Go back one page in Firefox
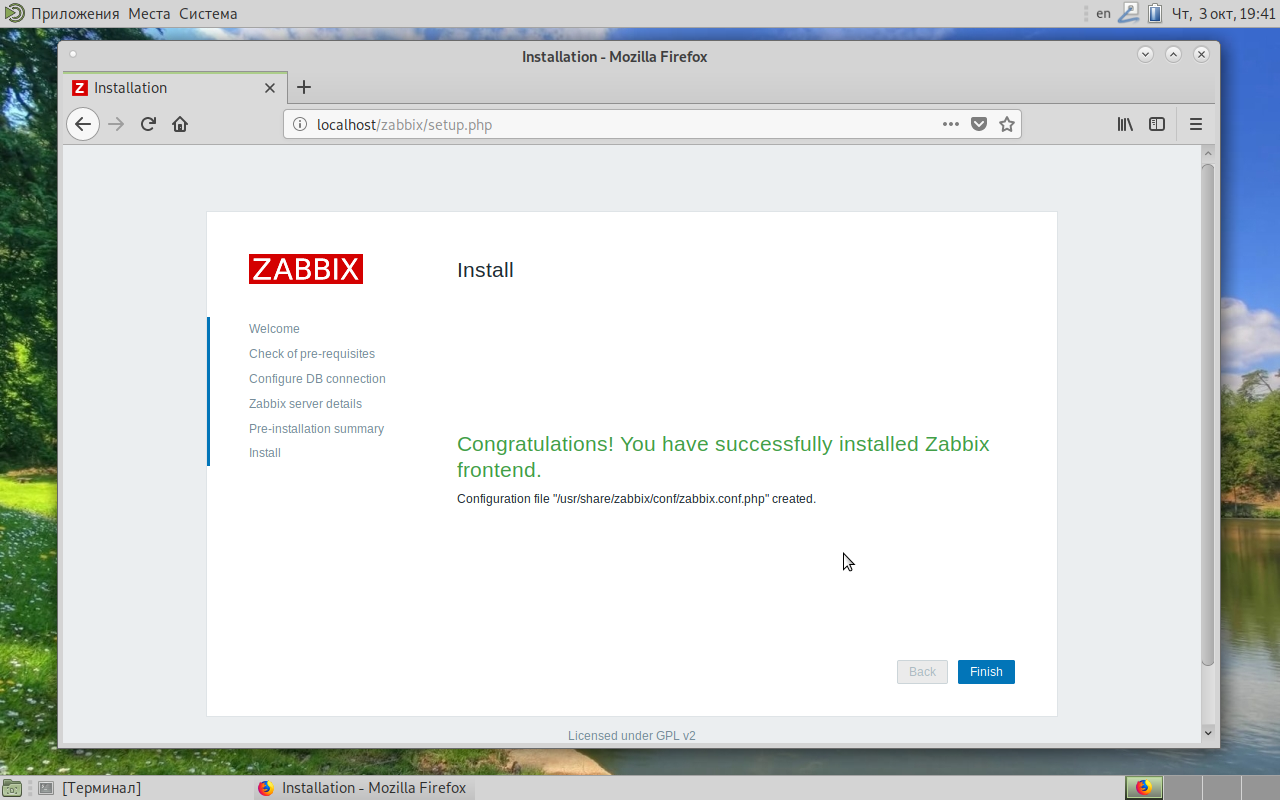 coord(83,124)
